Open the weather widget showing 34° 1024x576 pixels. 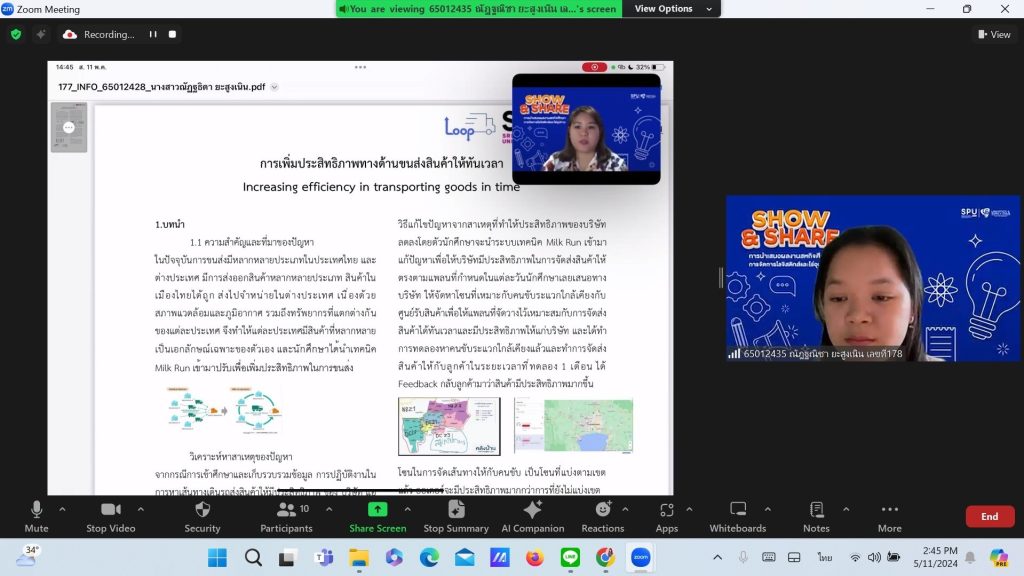(x=27, y=556)
